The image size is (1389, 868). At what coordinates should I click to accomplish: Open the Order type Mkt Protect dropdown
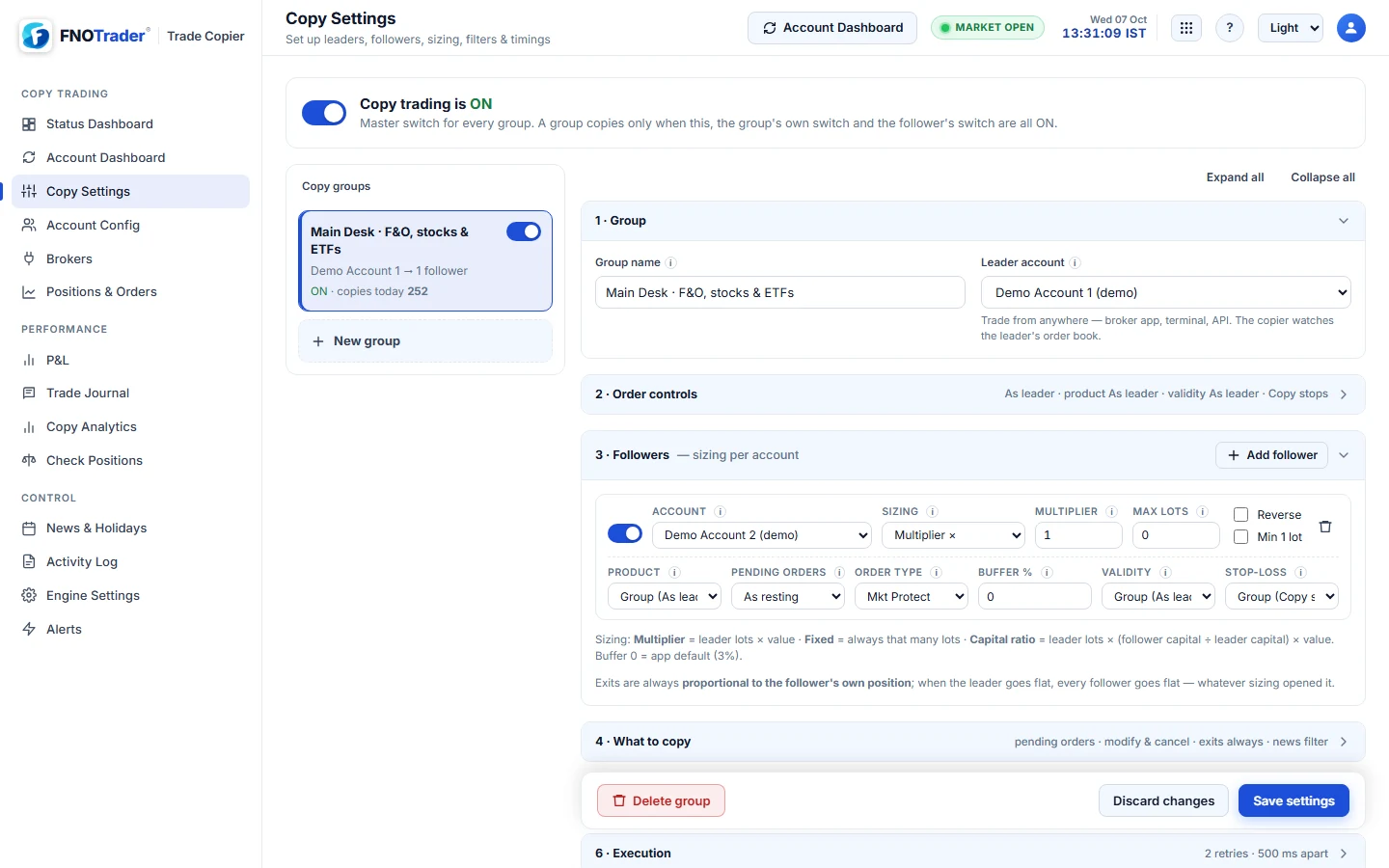click(x=912, y=597)
